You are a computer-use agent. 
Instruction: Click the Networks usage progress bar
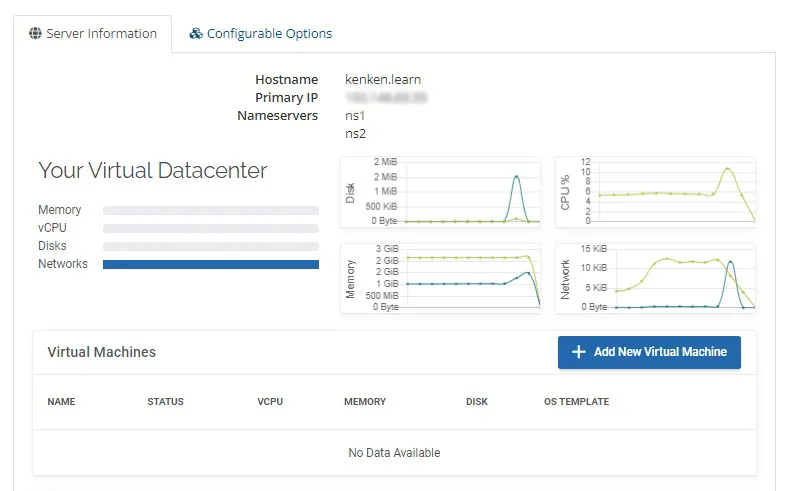click(211, 264)
